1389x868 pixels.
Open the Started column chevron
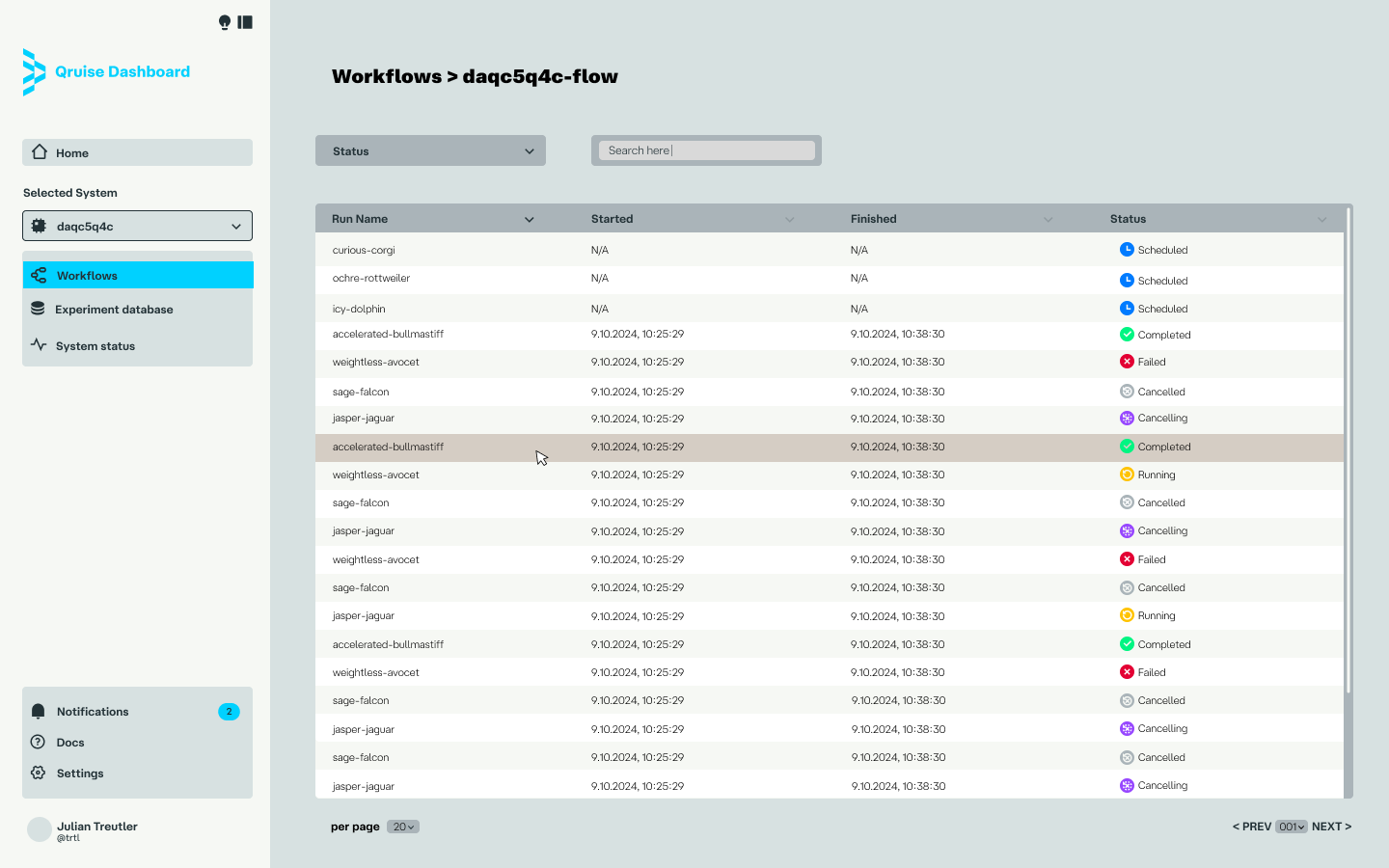click(790, 220)
